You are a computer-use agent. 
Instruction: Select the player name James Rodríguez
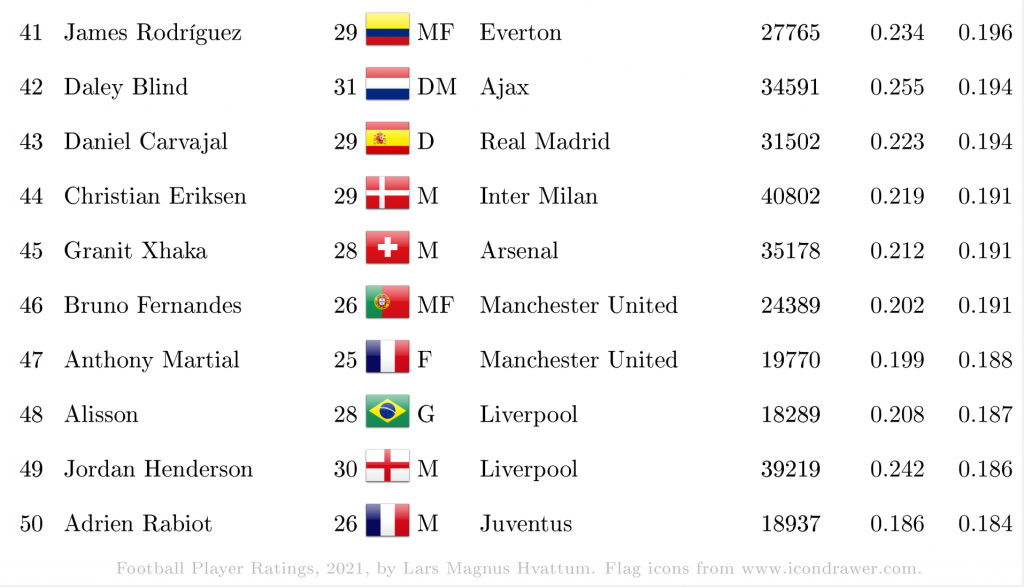153,33
